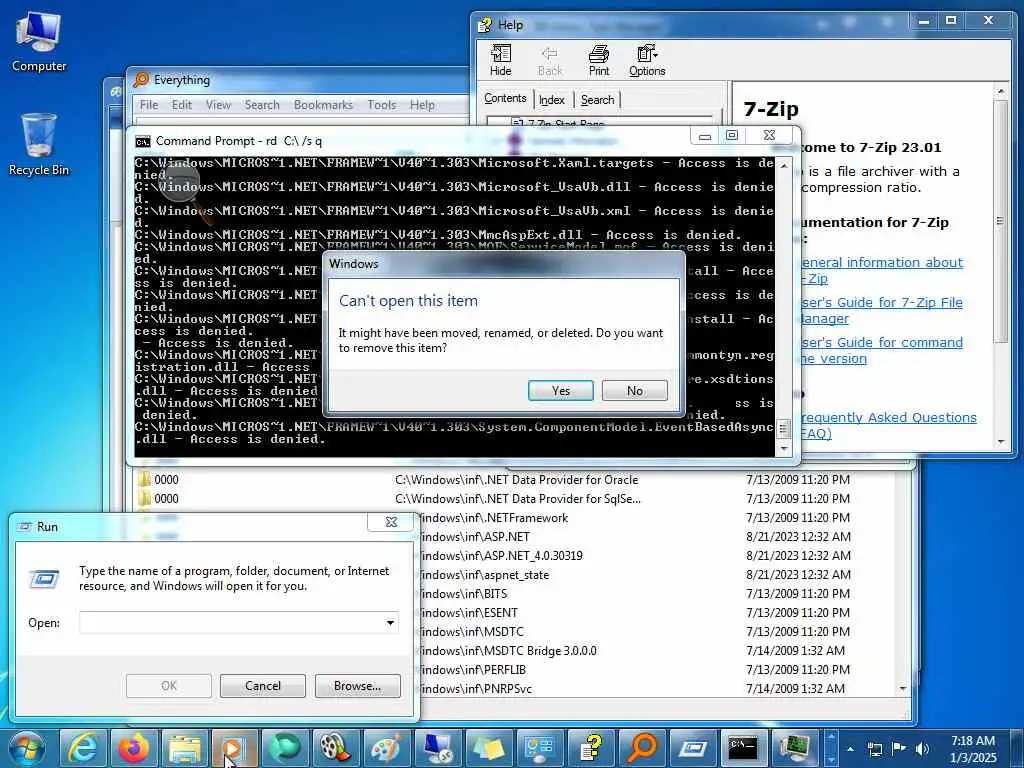Open the volume speaker tray icon

[x=922, y=749]
